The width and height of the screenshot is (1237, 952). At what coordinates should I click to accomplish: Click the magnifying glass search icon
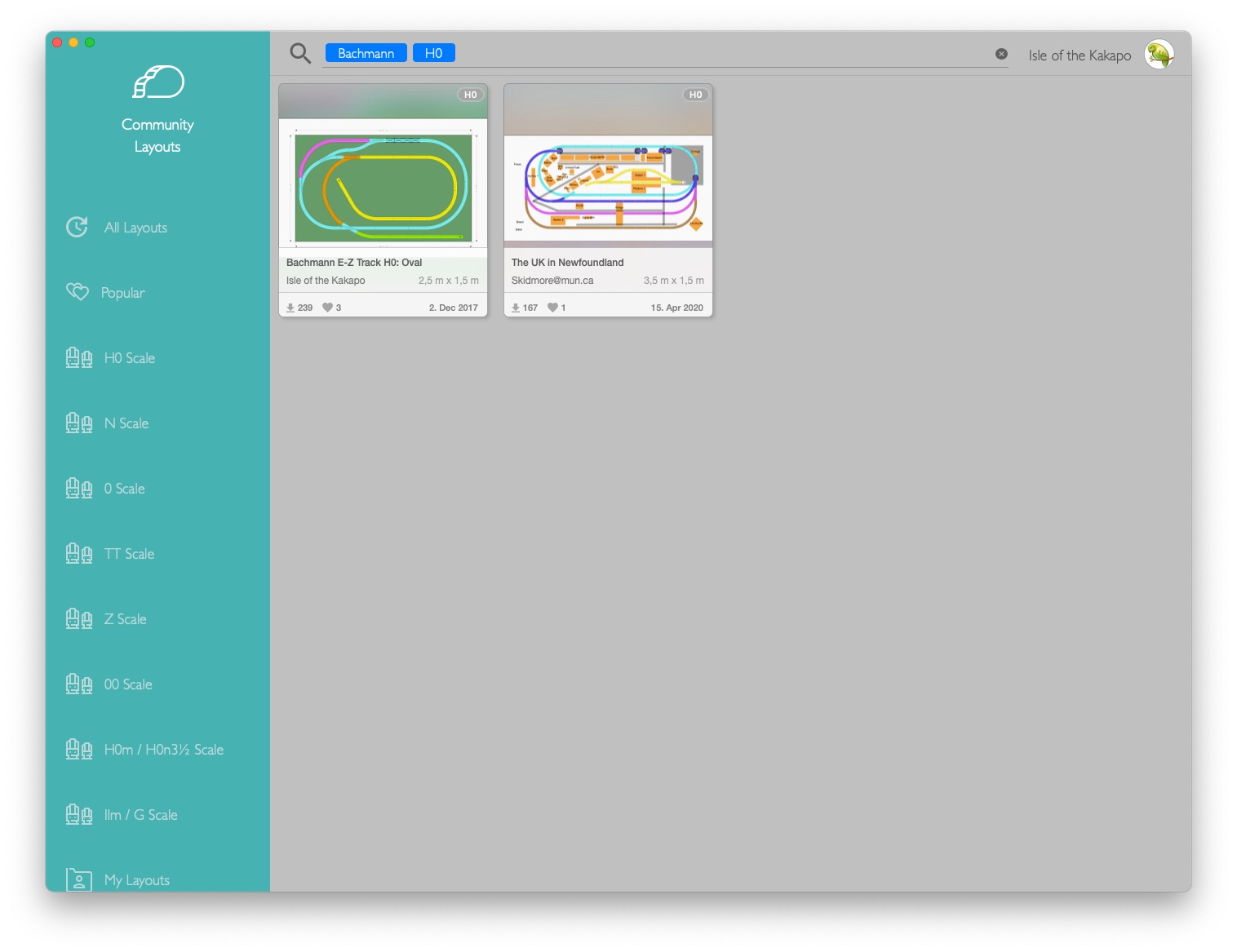300,54
